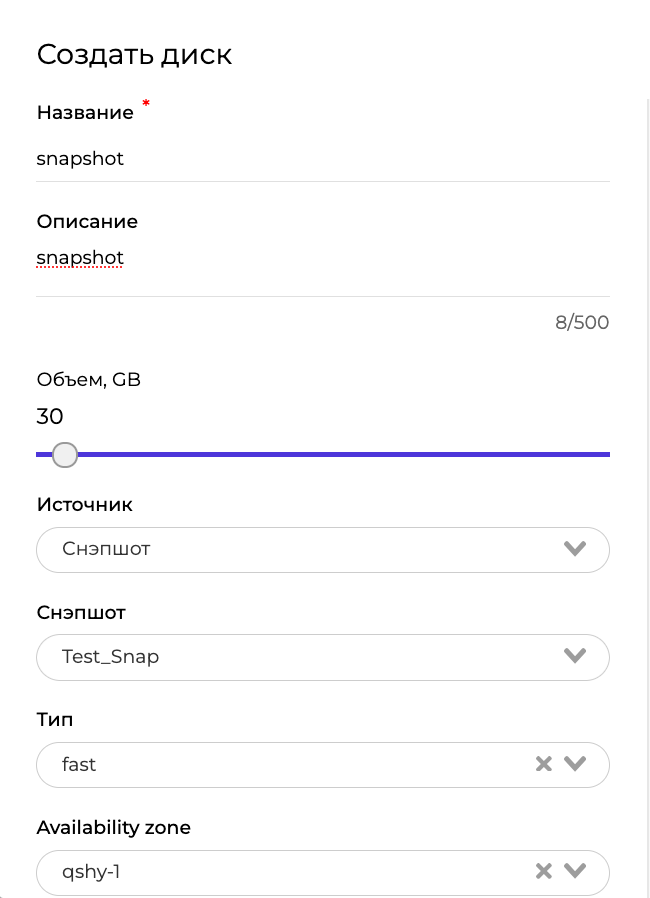Click the Availability zone label
This screenshot has width=650, height=898.
tap(113, 828)
